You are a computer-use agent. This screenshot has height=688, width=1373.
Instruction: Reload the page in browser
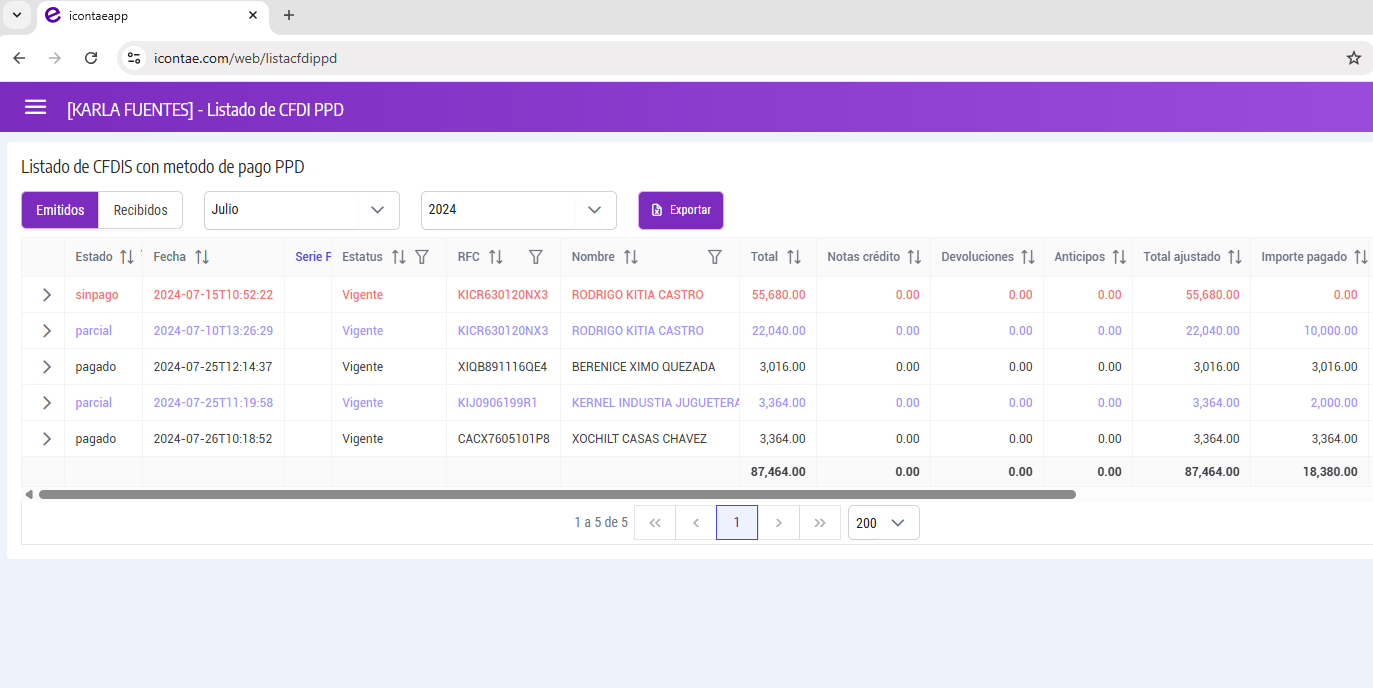point(91,58)
